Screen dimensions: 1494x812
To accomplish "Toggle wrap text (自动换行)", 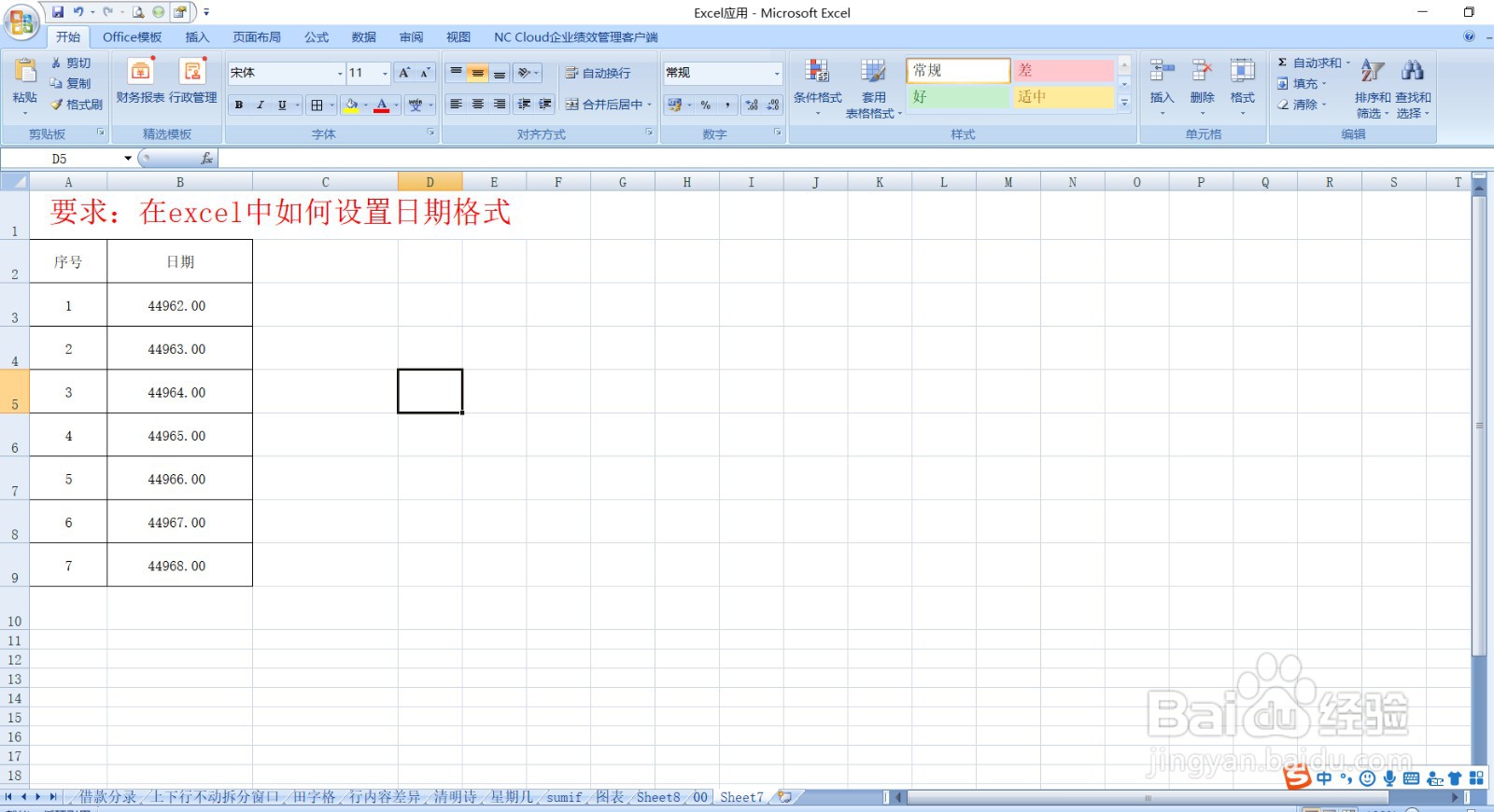I will pos(598,73).
